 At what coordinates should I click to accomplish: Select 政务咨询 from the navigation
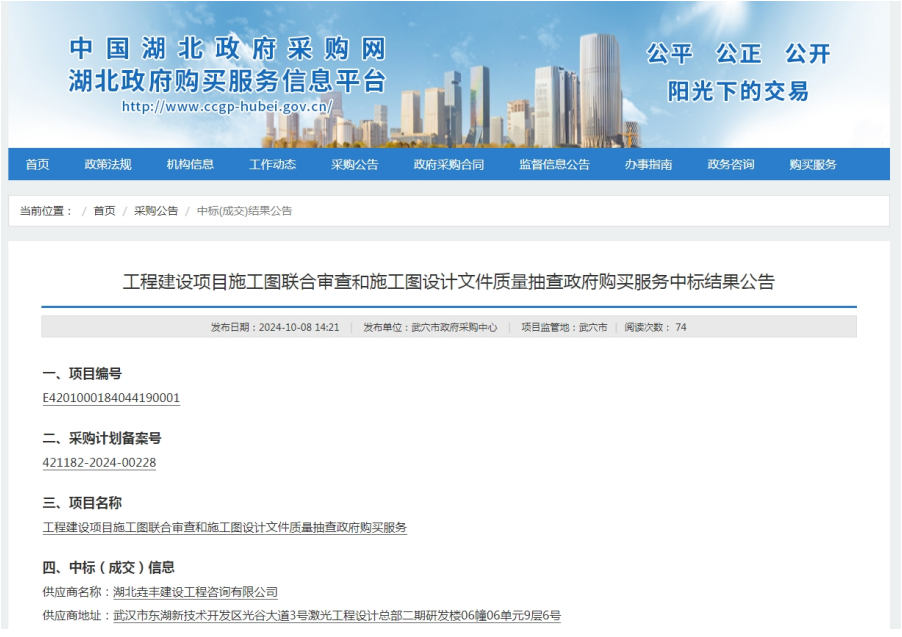(x=730, y=164)
